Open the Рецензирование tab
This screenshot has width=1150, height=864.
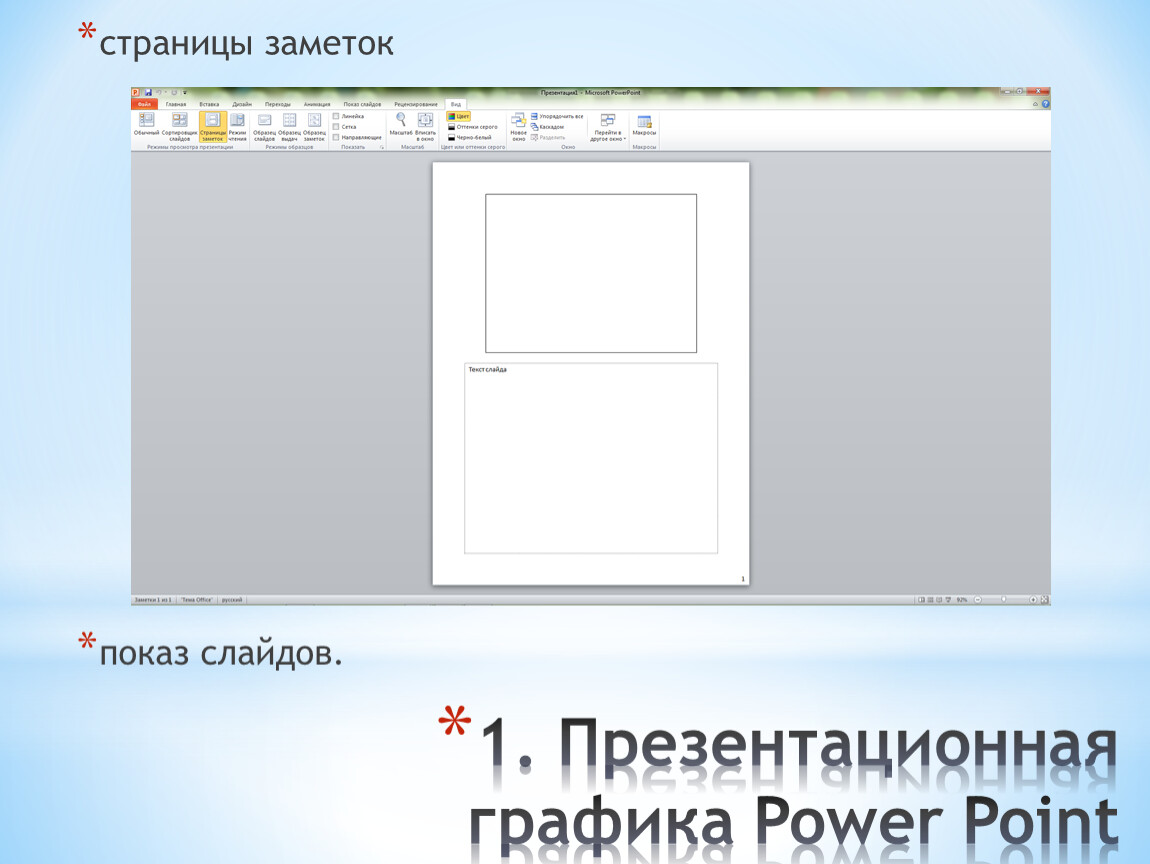pos(416,104)
